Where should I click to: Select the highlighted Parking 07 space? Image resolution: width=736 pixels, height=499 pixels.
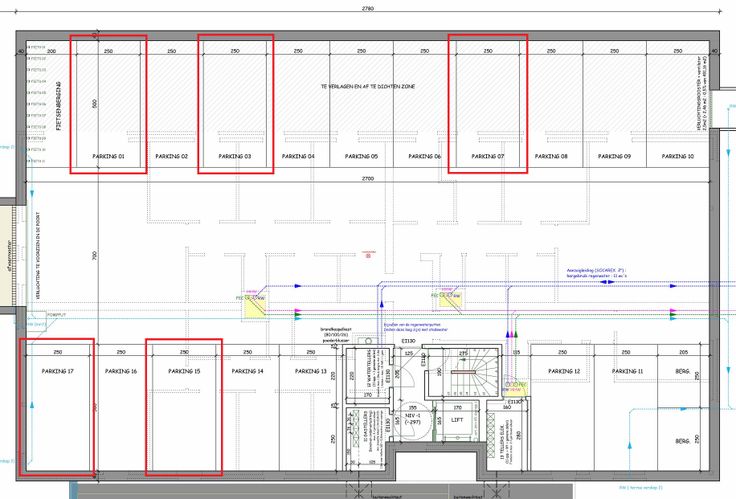487,104
